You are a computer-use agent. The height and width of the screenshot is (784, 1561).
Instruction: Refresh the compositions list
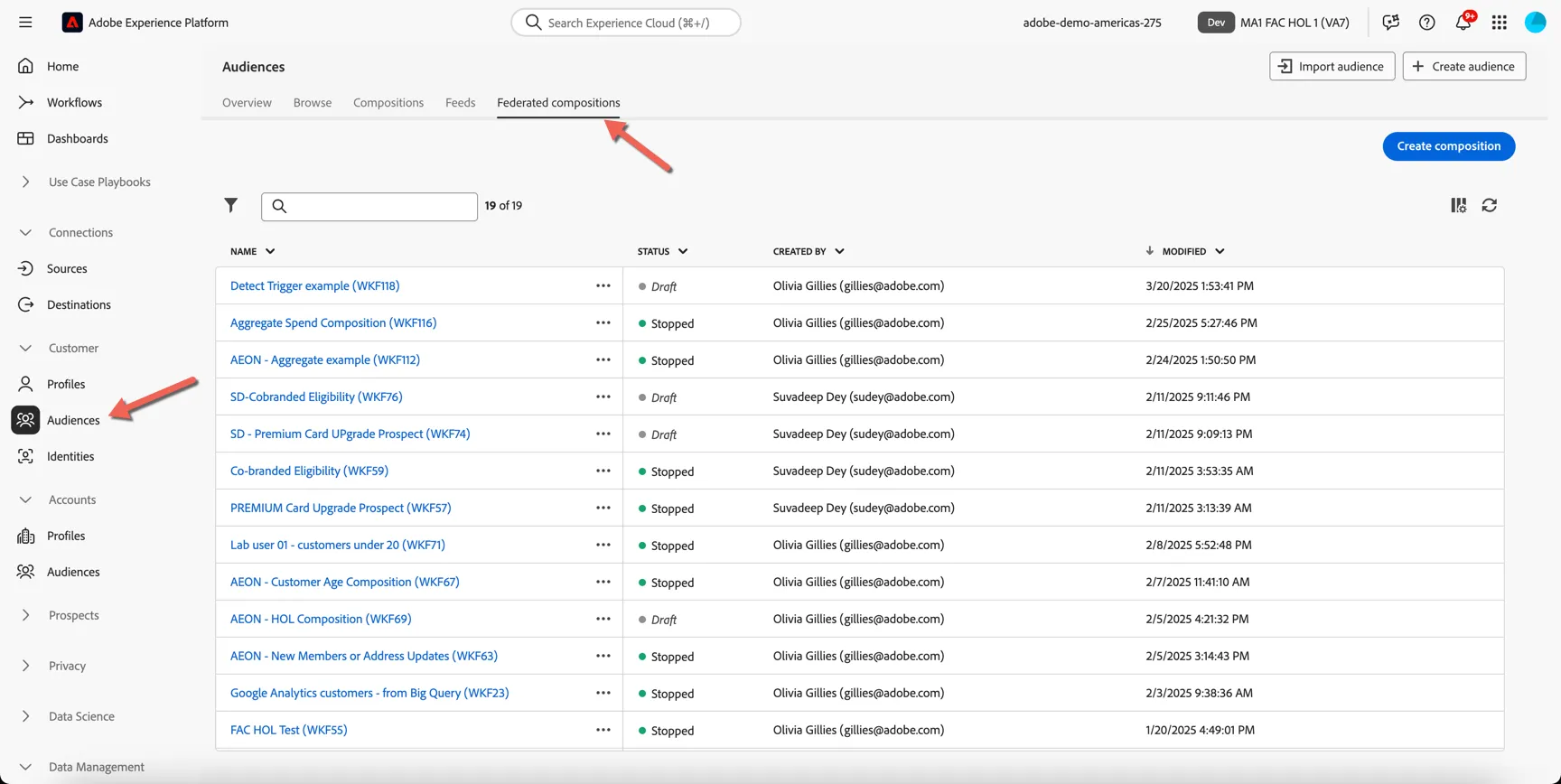[x=1490, y=206]
